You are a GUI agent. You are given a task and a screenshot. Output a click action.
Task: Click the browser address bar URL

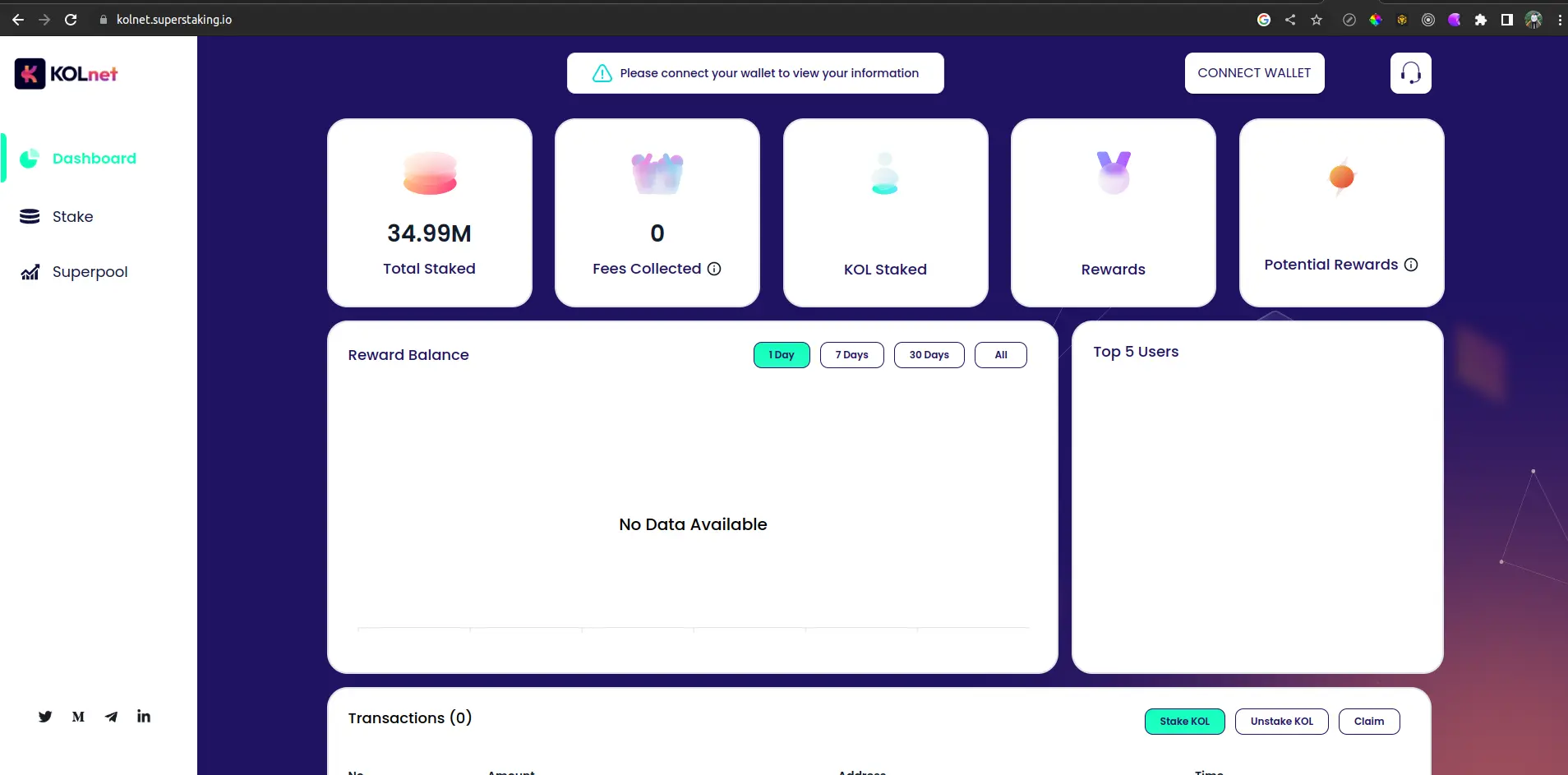point(174,20)
